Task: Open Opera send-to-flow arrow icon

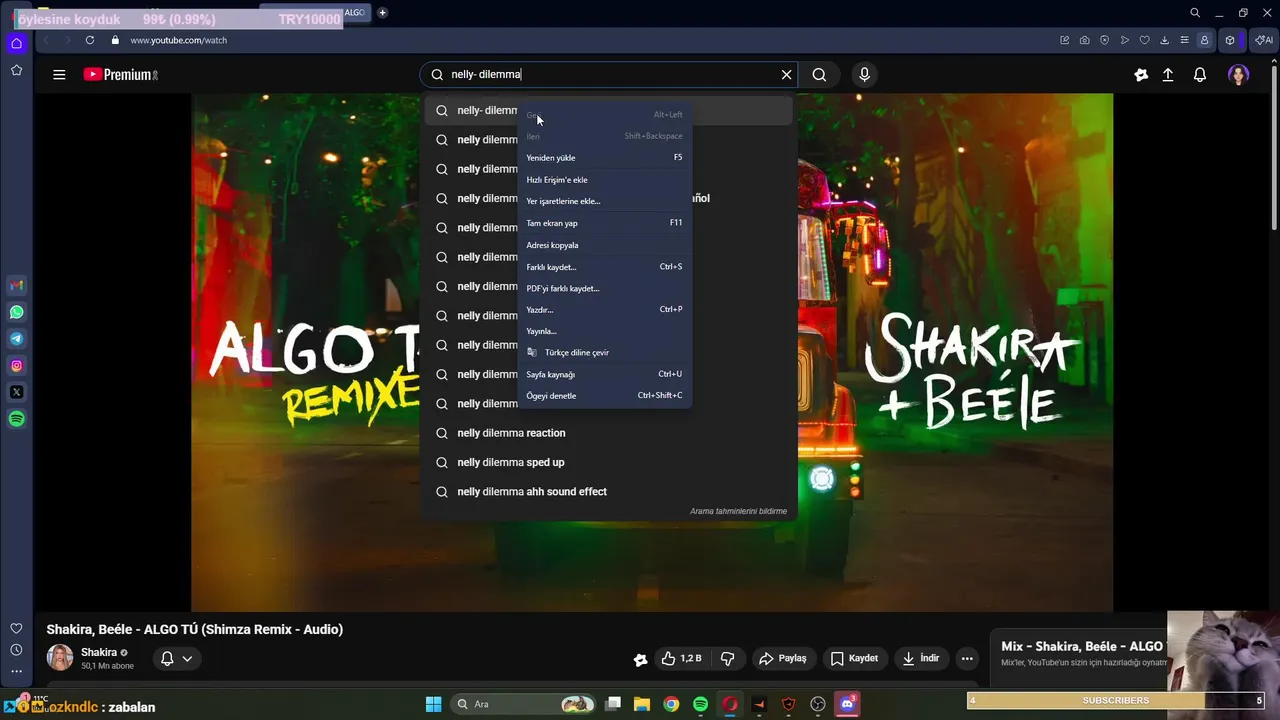Action: (1125, 40)
